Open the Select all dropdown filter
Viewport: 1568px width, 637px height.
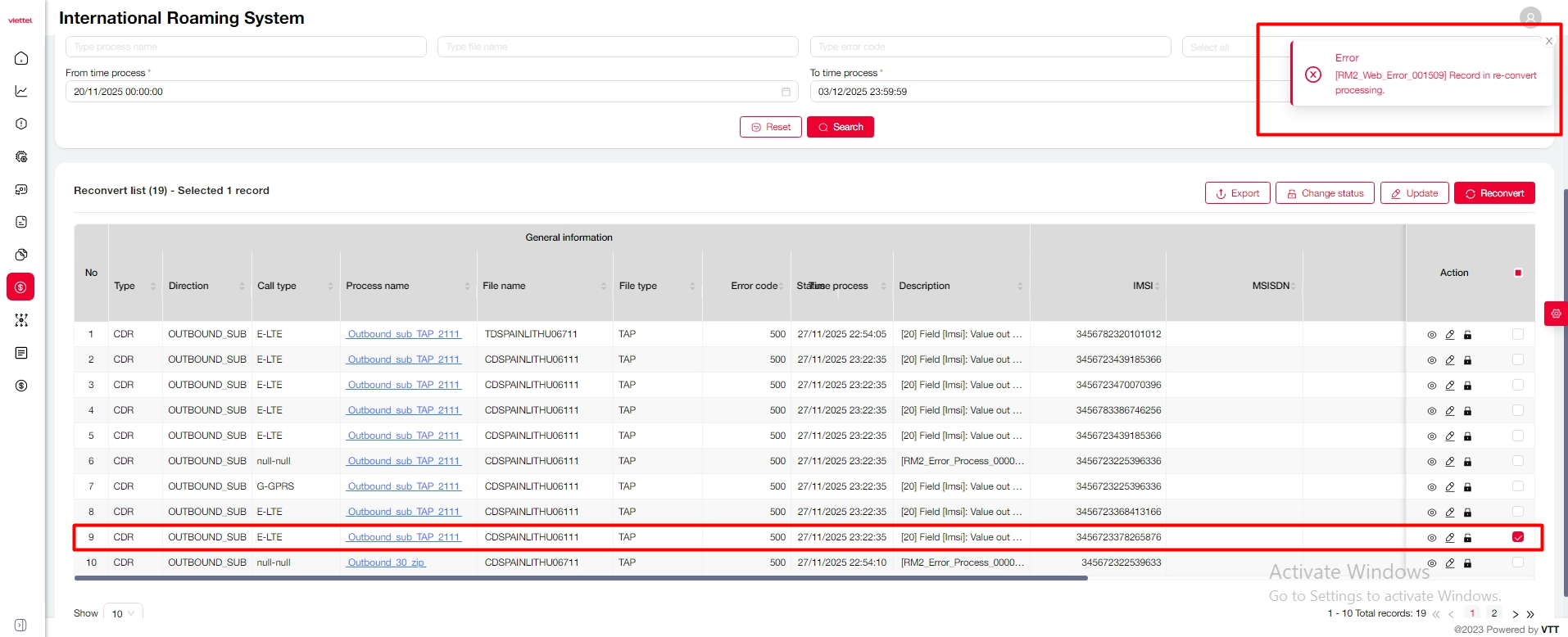[1217, 47]
